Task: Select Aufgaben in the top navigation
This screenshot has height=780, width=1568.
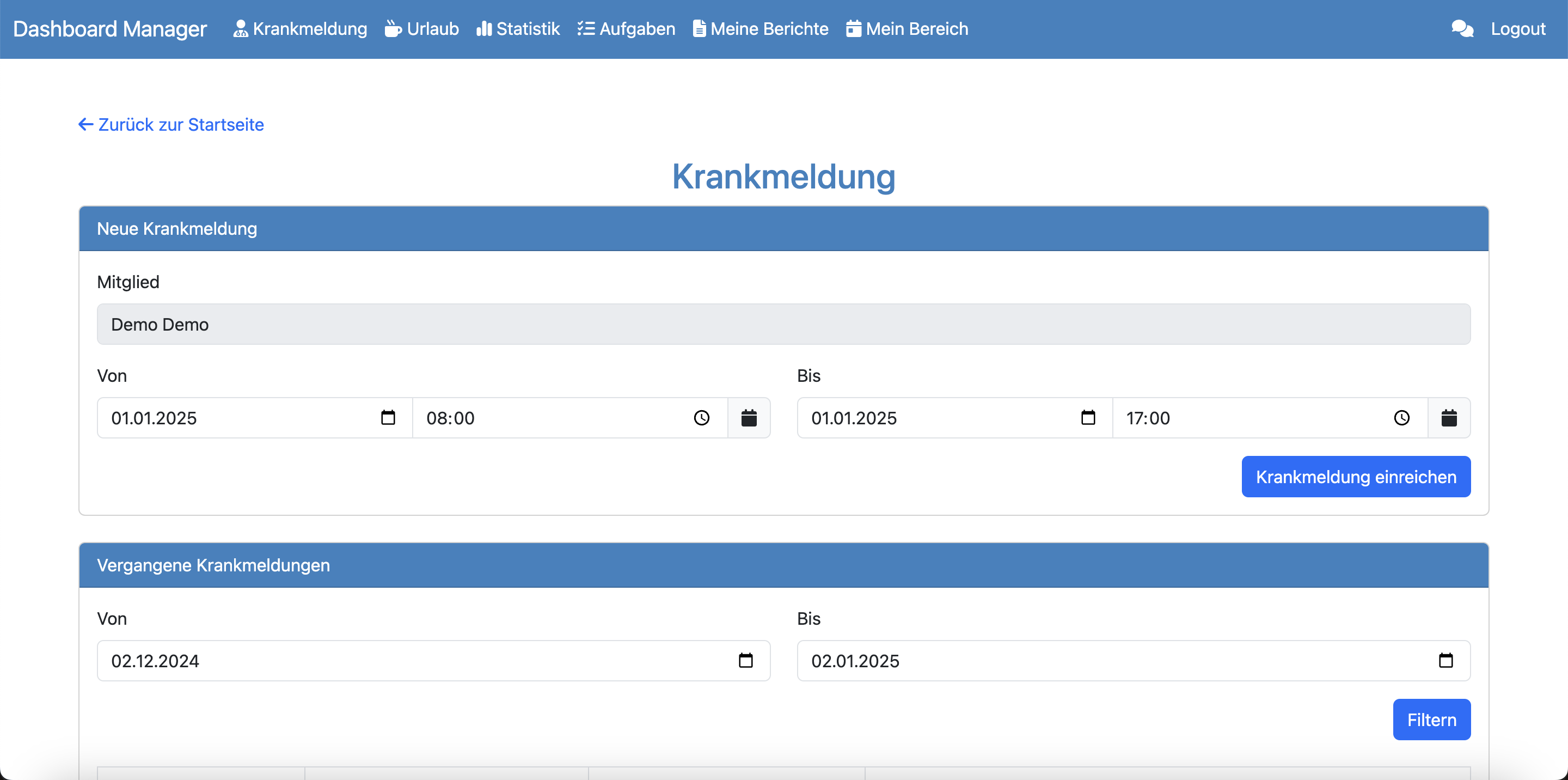Action: point(626,29)
